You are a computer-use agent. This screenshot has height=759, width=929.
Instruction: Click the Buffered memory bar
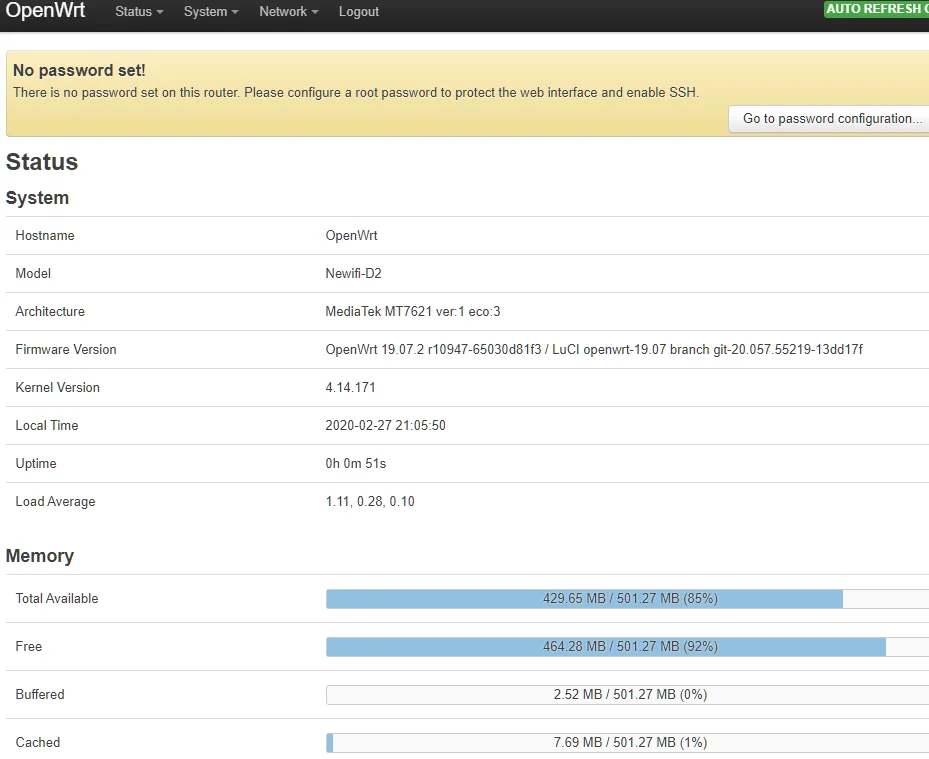pyautogui.click(x=625, y=694)
